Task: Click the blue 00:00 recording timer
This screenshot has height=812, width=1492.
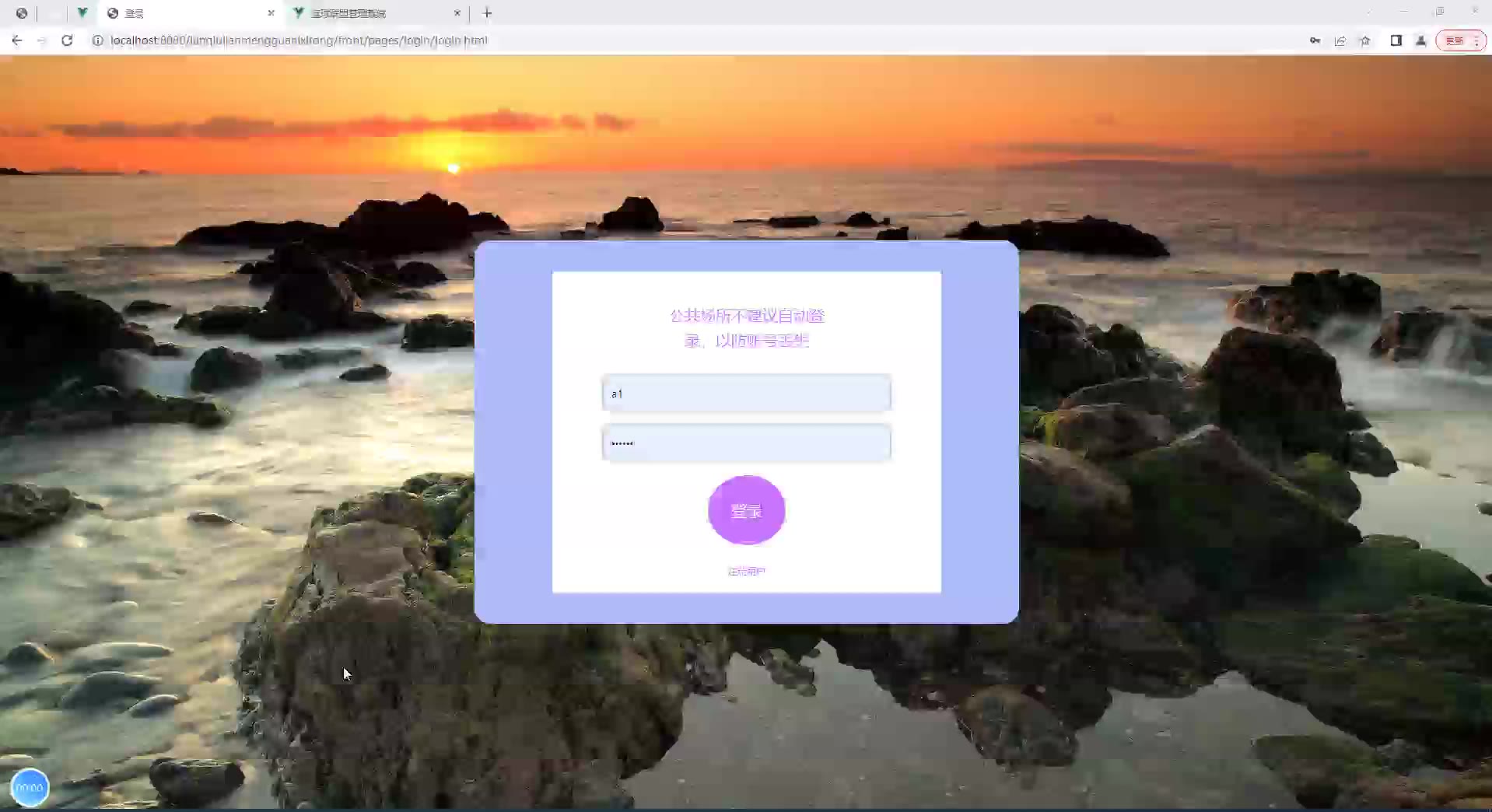Action: point(30,787)
